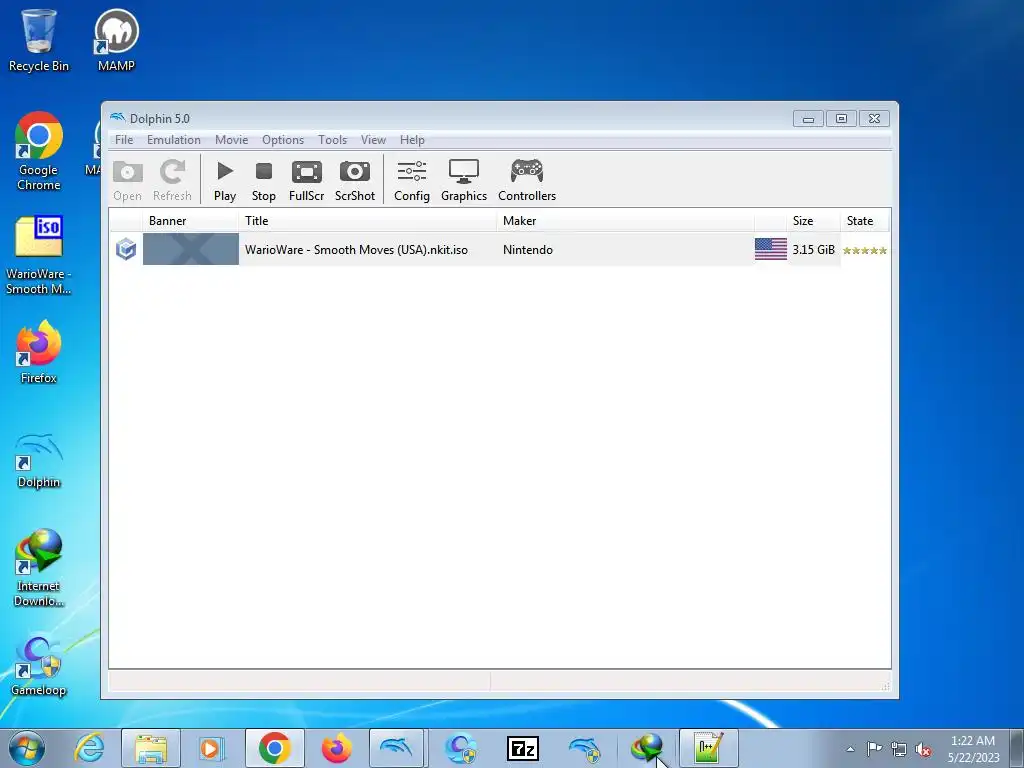Screen dimensions: 1024x768
Task: Click the WarioWare game banner thumbnail
Action: coord(191,249)
